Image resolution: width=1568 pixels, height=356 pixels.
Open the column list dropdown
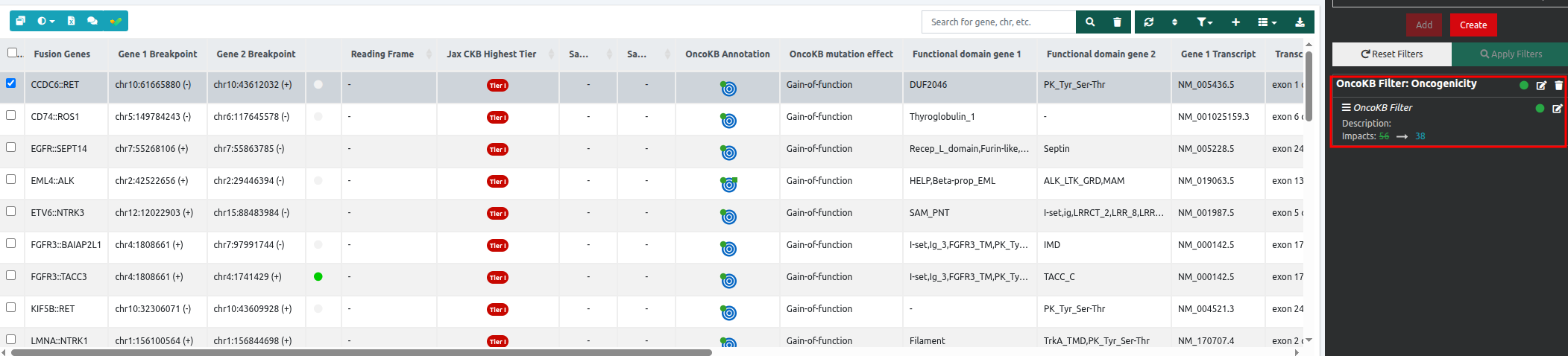[x=1267, y=22]
